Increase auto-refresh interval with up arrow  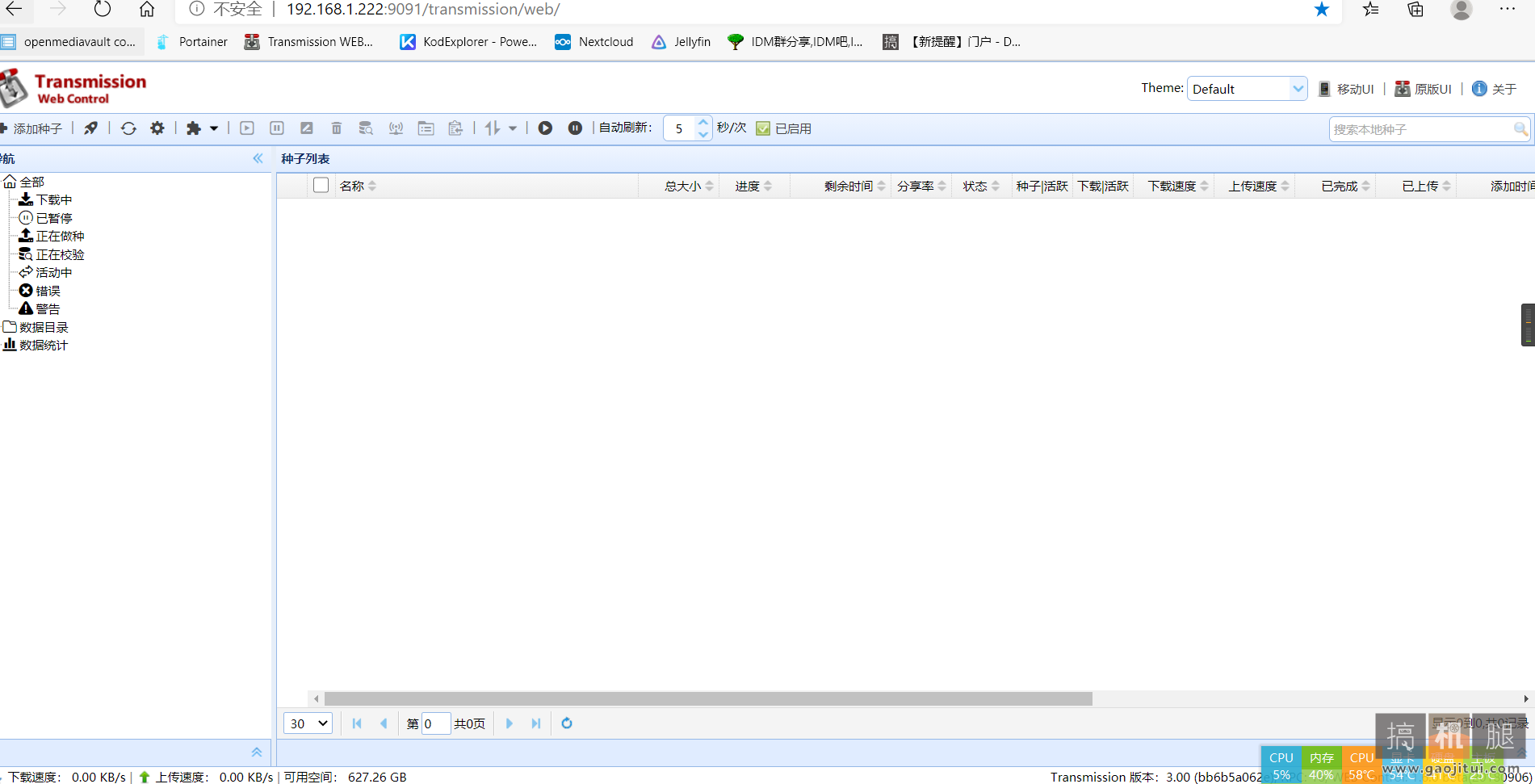703,122
